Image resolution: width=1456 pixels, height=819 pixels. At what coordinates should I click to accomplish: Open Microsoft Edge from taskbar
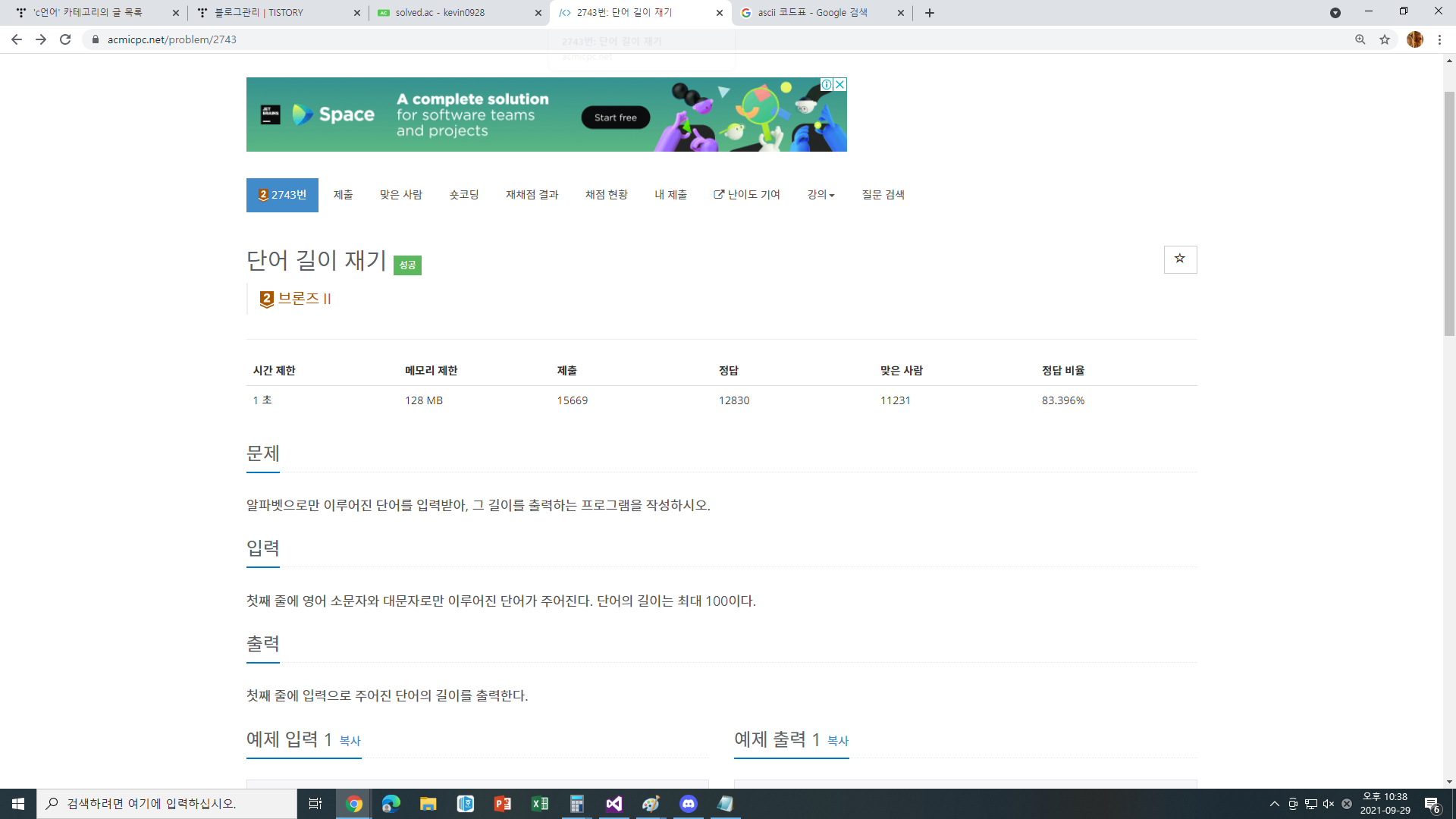[391, 804]
